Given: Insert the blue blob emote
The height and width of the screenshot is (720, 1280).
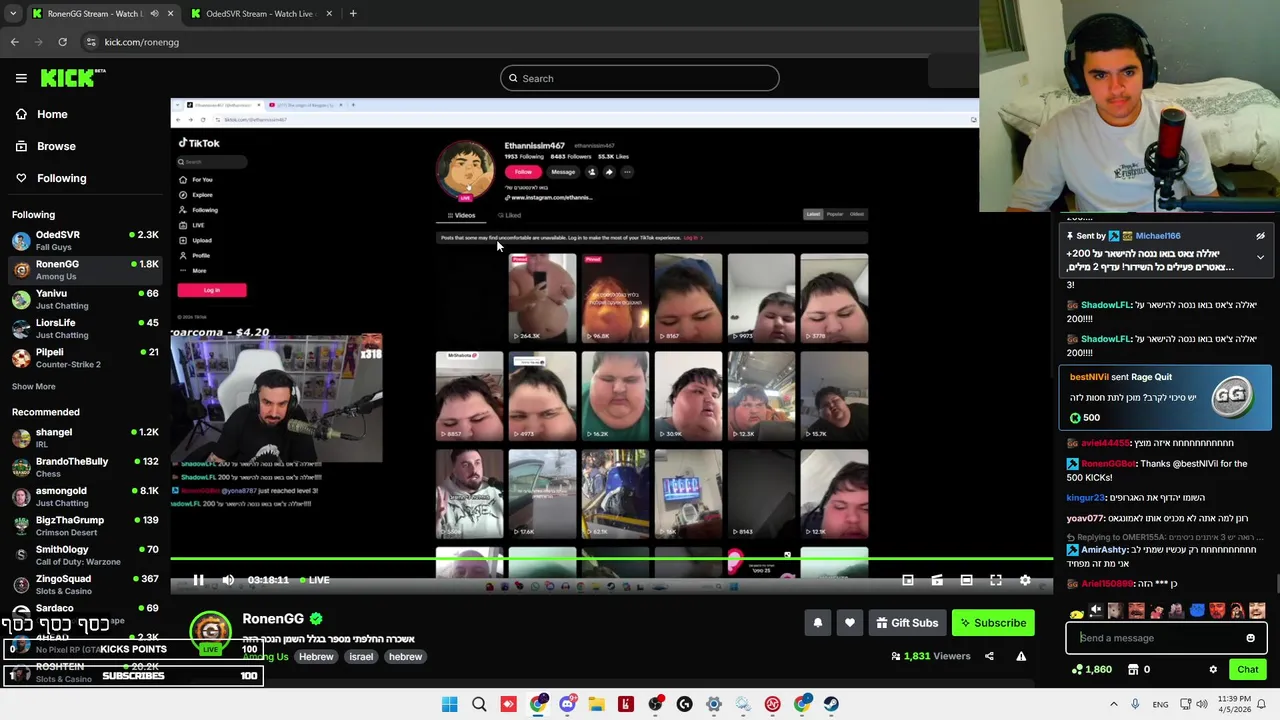Looking at the screenshot, I should [1197, 611].
